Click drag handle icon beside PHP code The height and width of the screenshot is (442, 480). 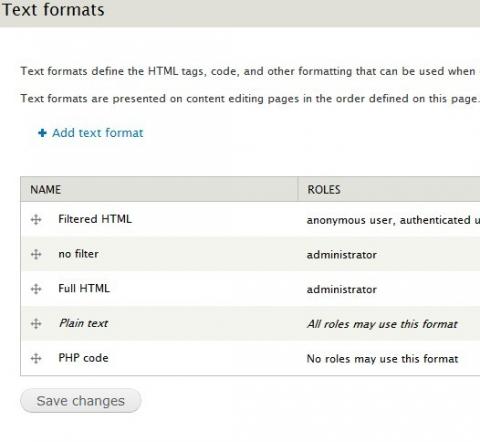(x=36, y=358)
